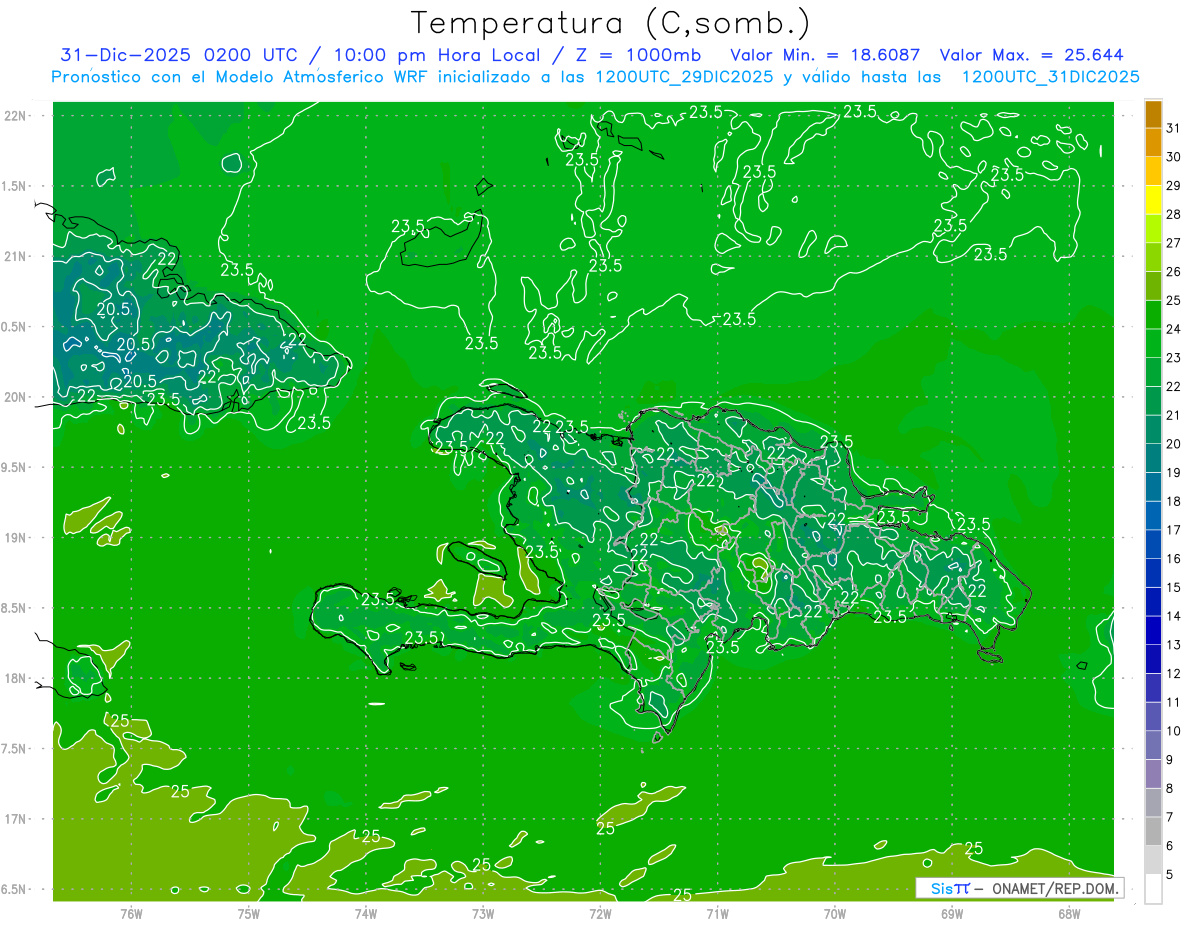Screen dimensions: 1200x927
Task: Pick the amber swatch between 29 and 30
Action: (1153, 171)
